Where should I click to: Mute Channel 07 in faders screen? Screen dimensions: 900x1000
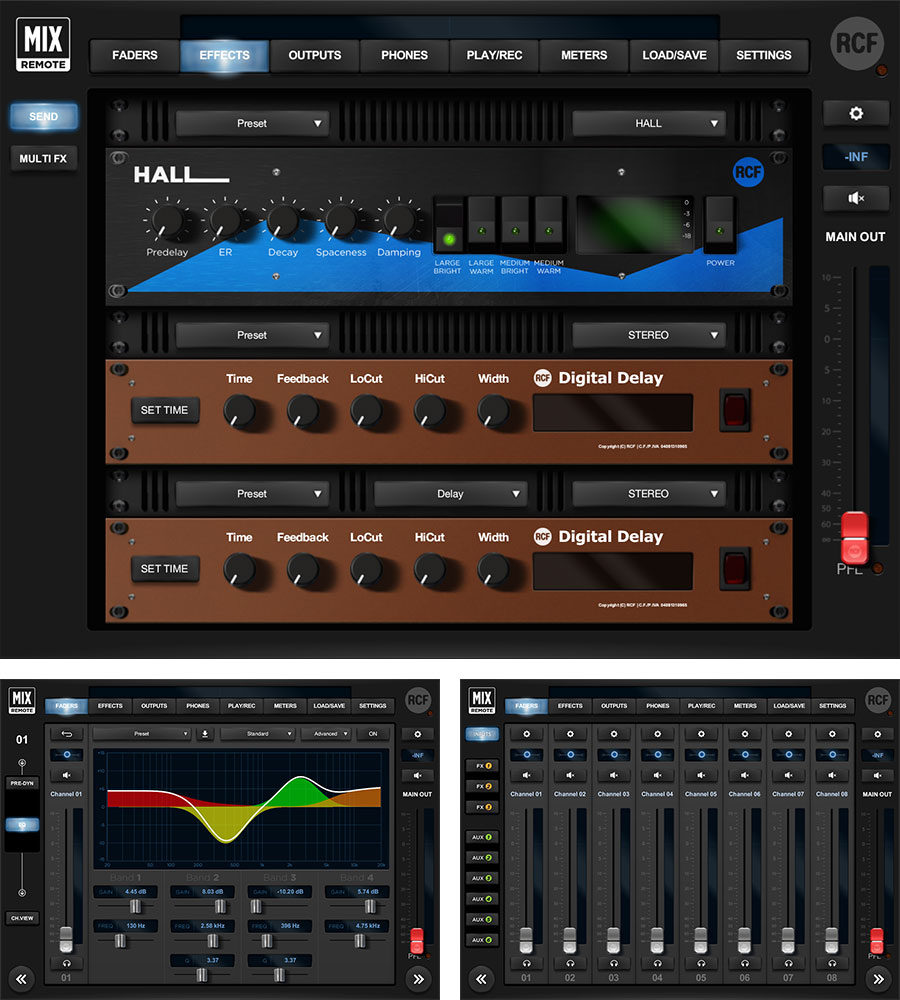[x=788, y=776]
